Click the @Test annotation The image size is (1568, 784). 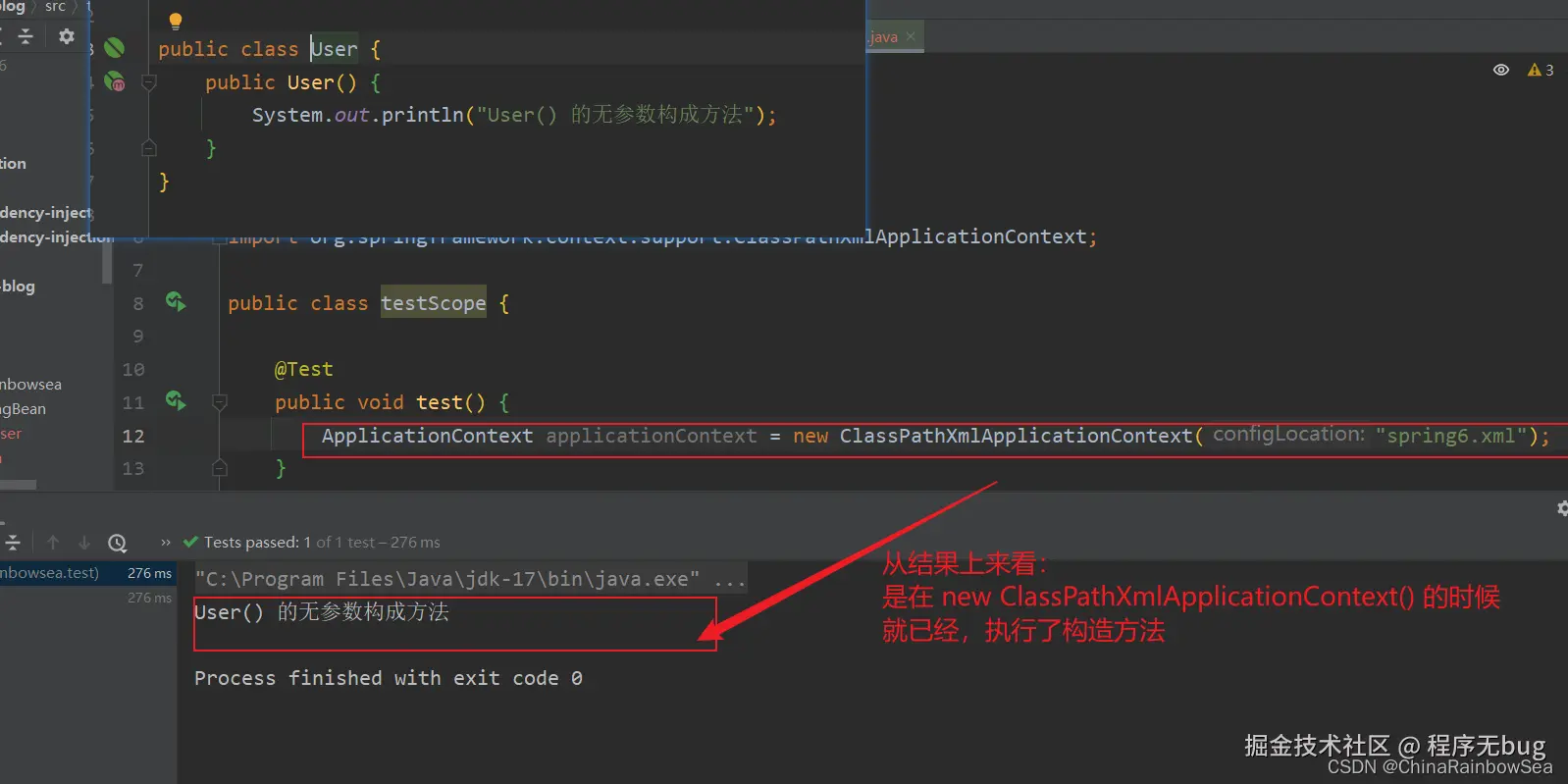(x=304, y=370)
